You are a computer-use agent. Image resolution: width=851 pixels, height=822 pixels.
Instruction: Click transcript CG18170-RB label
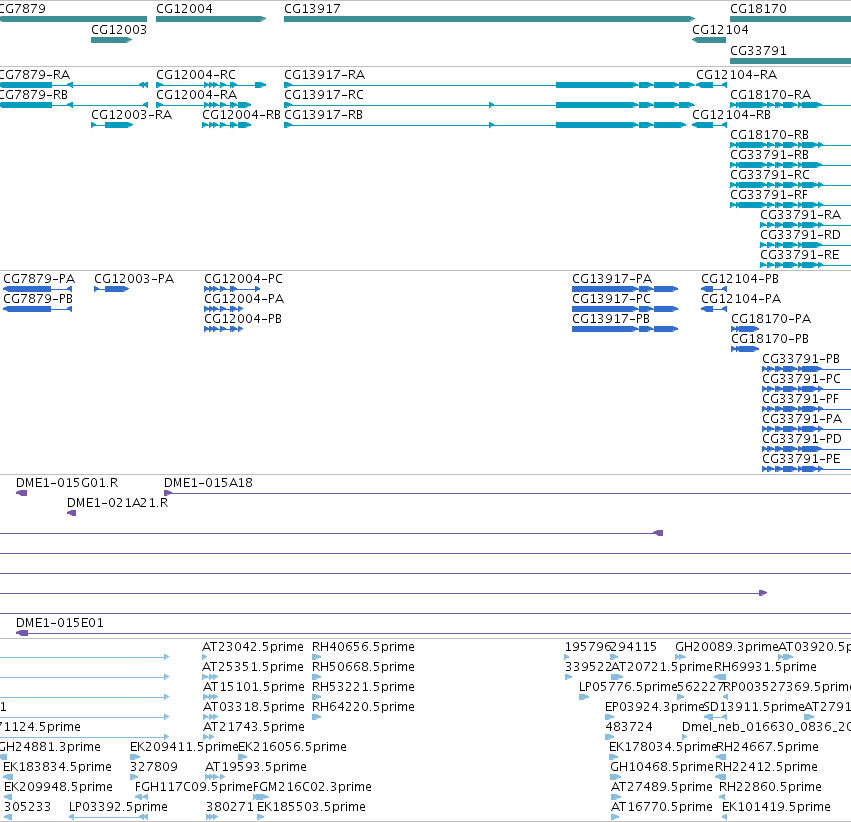(x=770, y=135)
